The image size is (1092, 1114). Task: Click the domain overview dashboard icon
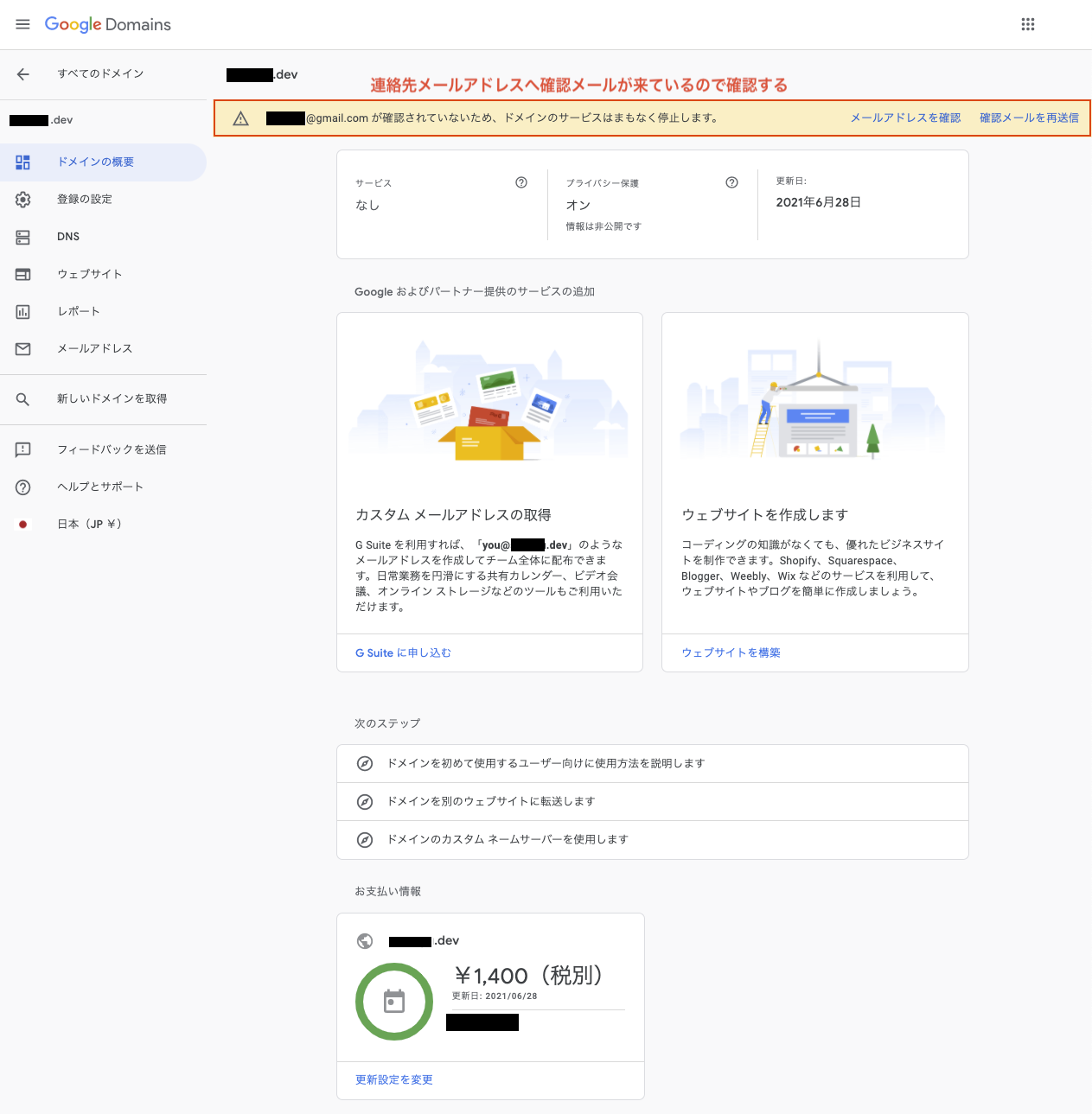click(x=23, y=162)
